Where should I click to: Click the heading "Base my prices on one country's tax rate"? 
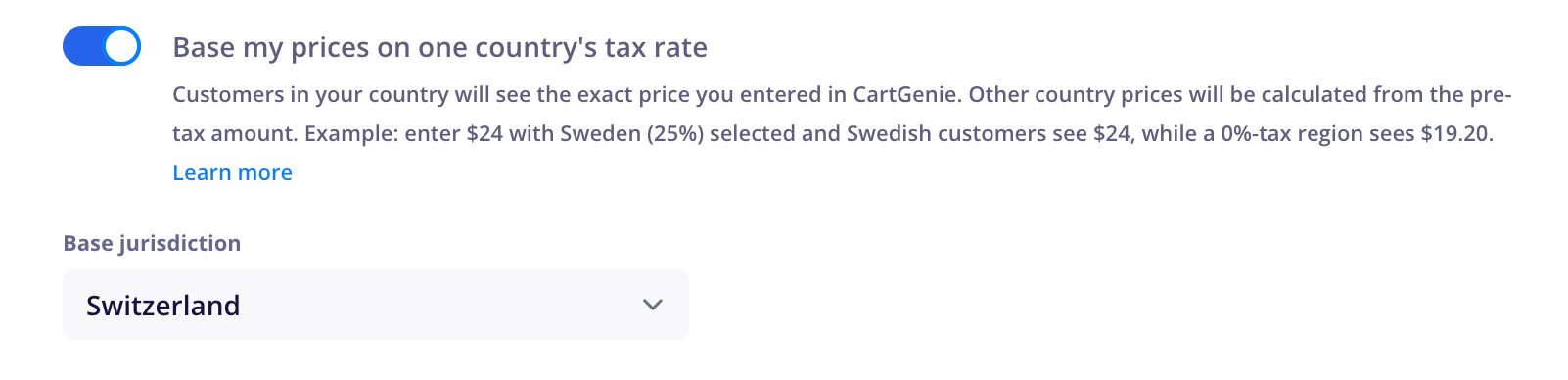tap(439, 47)
